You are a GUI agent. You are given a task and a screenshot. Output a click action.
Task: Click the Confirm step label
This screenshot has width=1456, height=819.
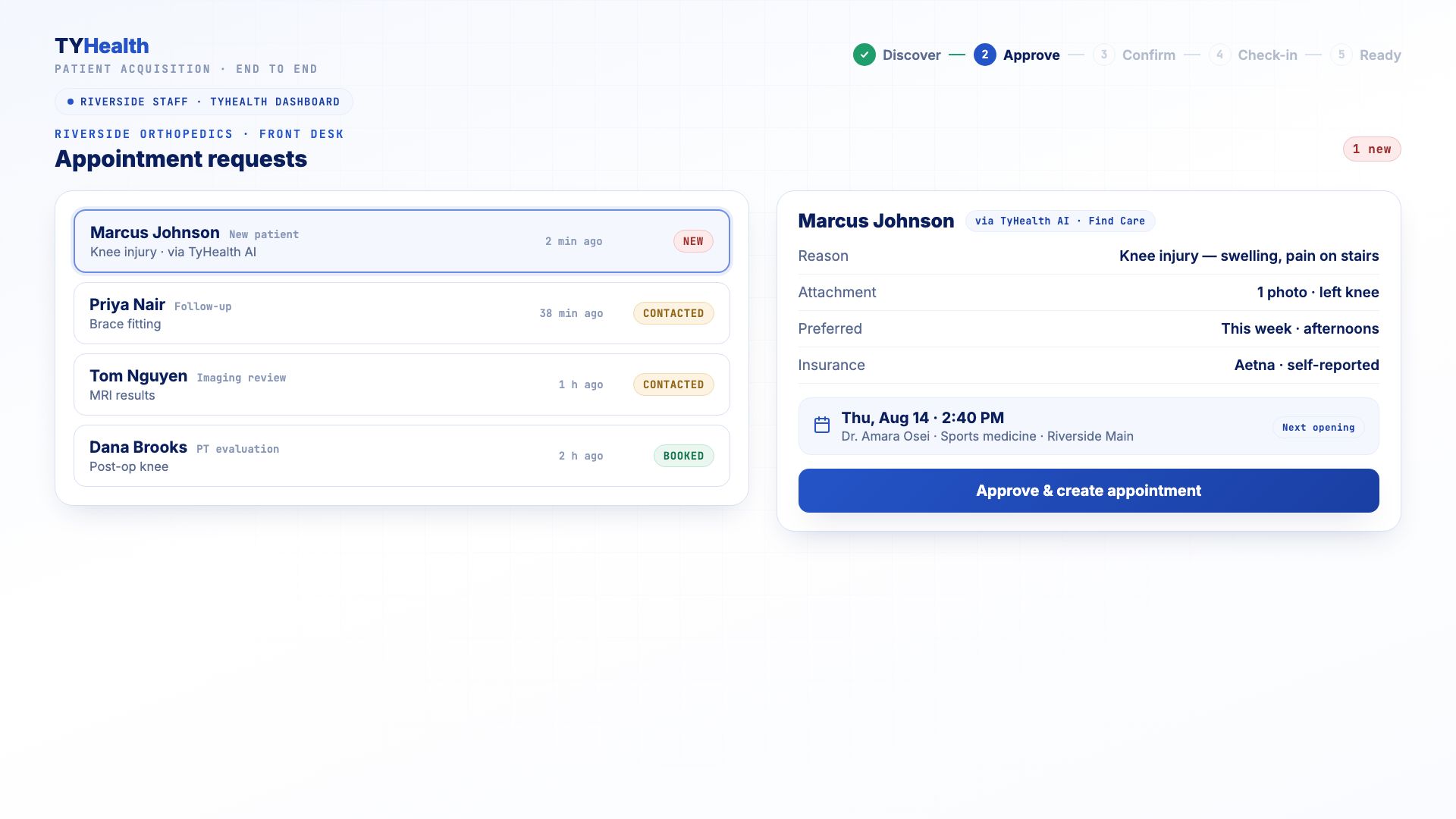click(x=1149, y=55)
